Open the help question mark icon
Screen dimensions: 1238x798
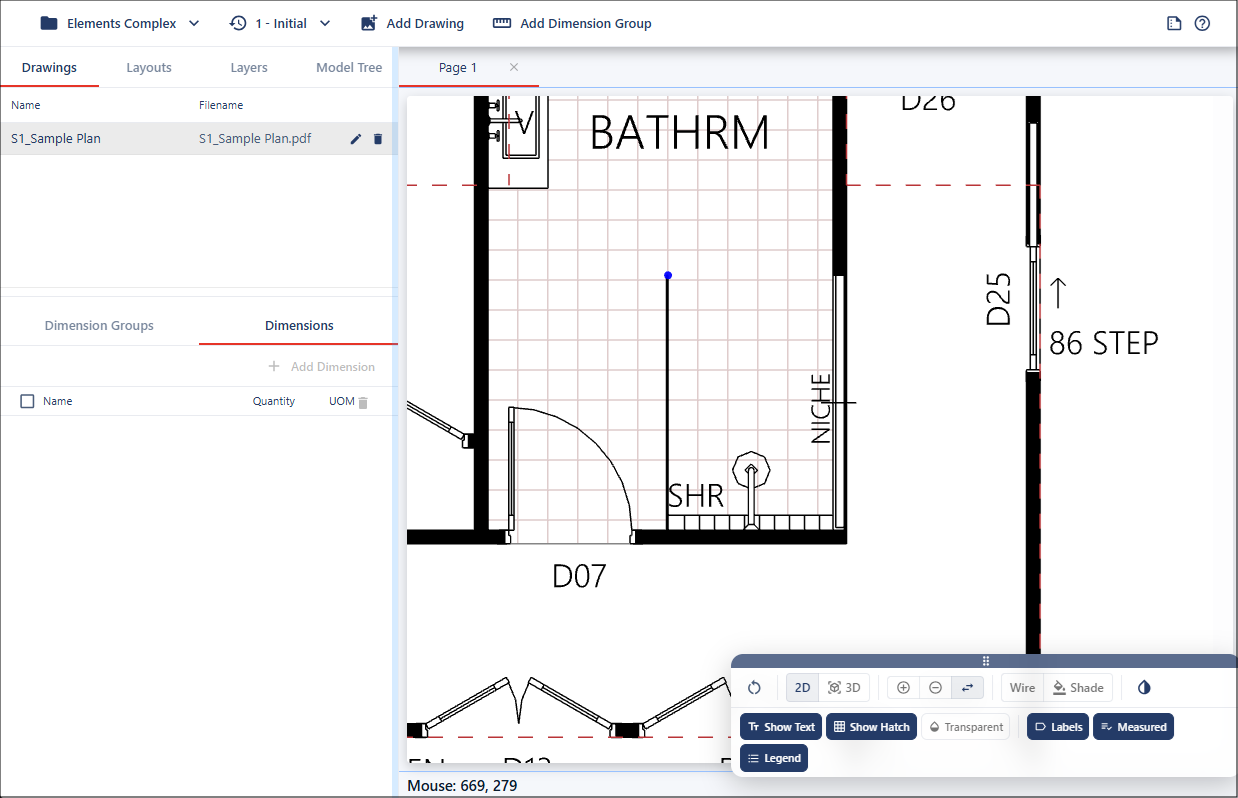(1202, 23)
